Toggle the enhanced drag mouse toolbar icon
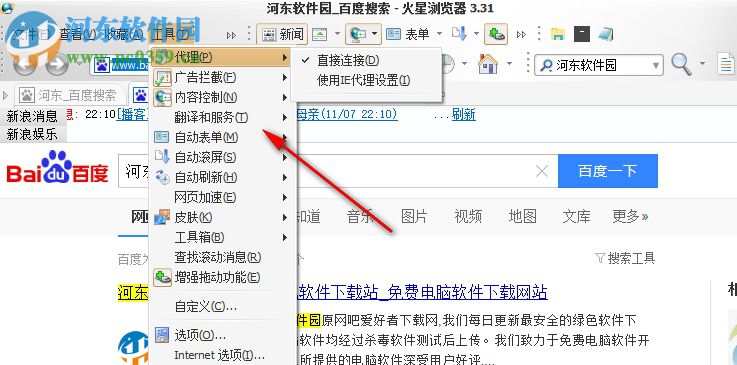Viewport: 737px width, 365px height. (x=496, y=34)
